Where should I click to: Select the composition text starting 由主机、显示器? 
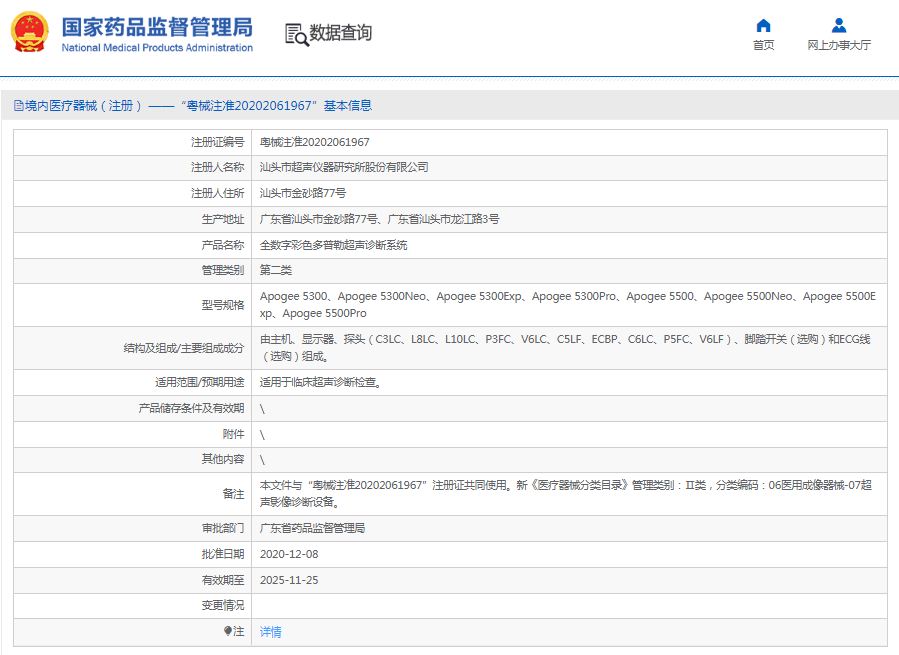pyautogui.click(x=566, y=348)
